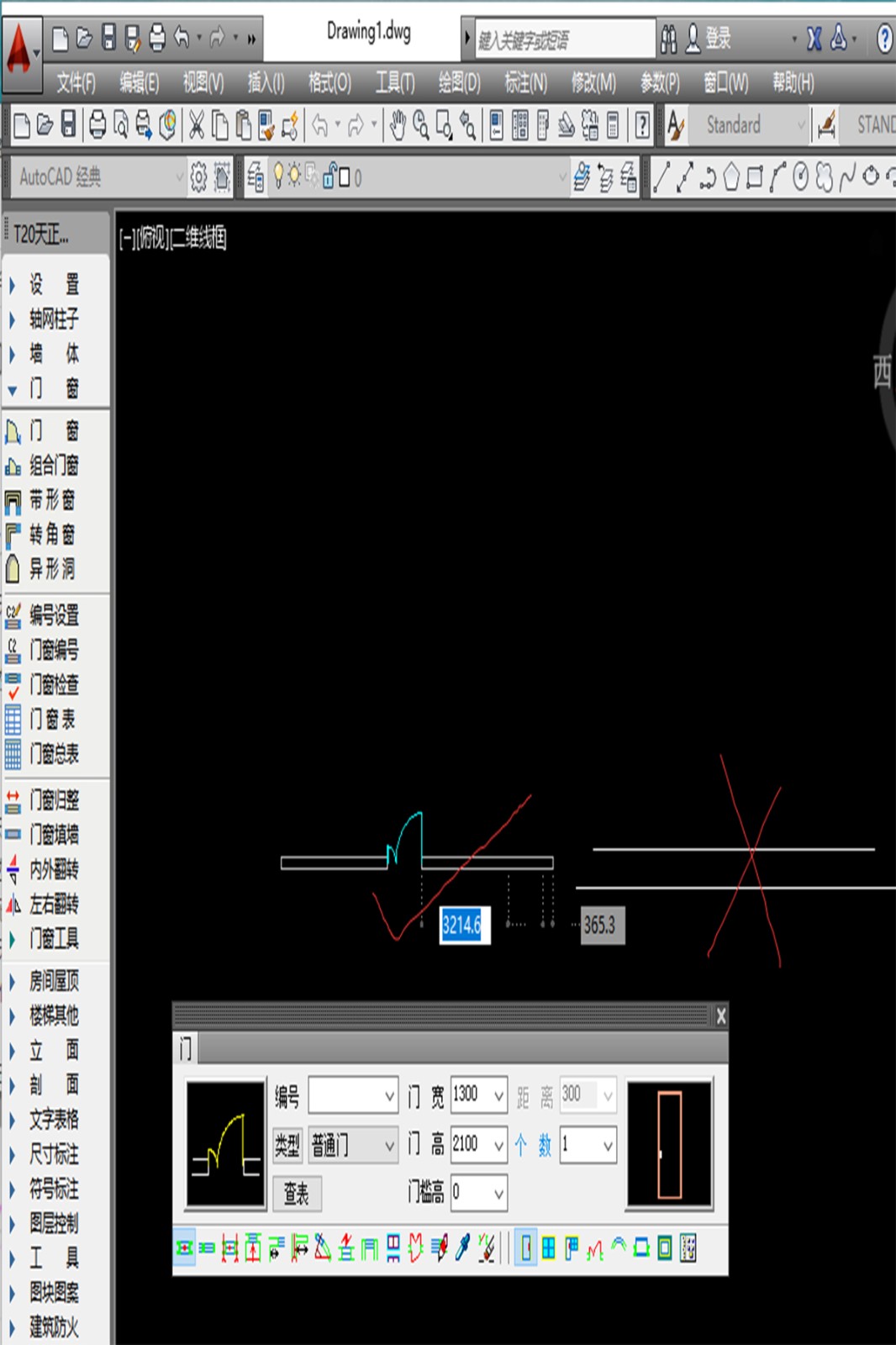Click the [-][俯视][二维线框] viewport label
This screenshot has height=1345, width=896.
172,238
